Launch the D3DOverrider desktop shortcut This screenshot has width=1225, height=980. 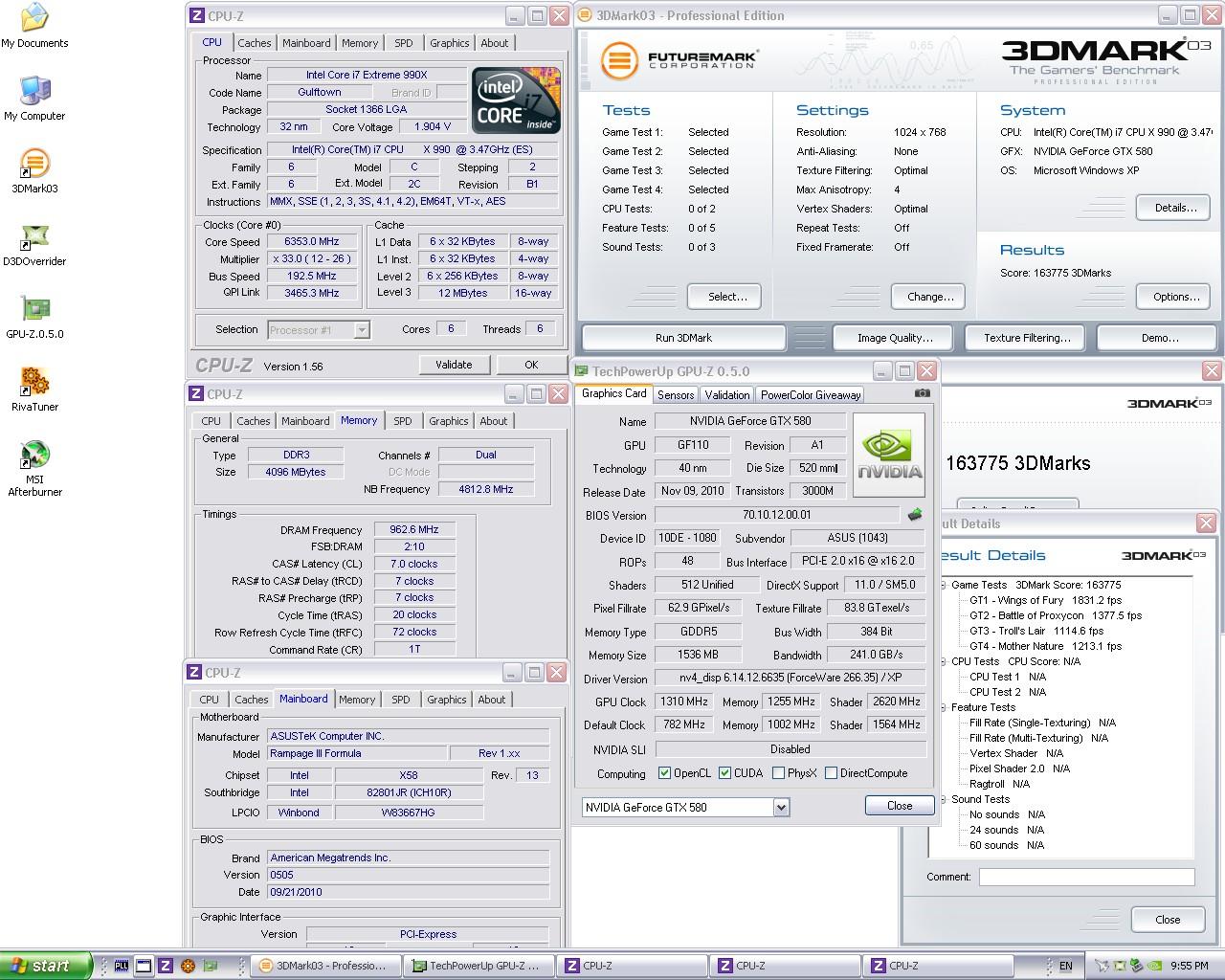coord(34,244)
